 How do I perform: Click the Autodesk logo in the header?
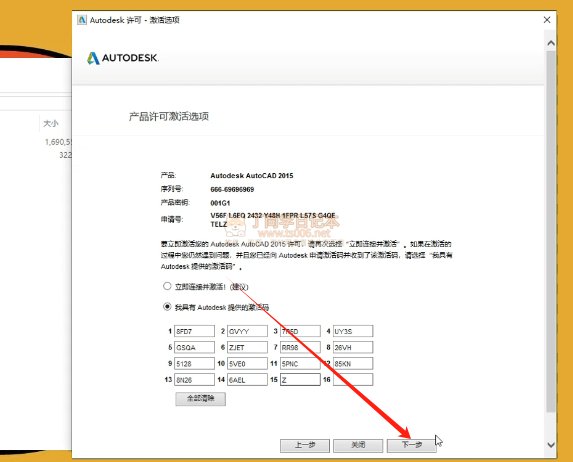click(122, 58)
